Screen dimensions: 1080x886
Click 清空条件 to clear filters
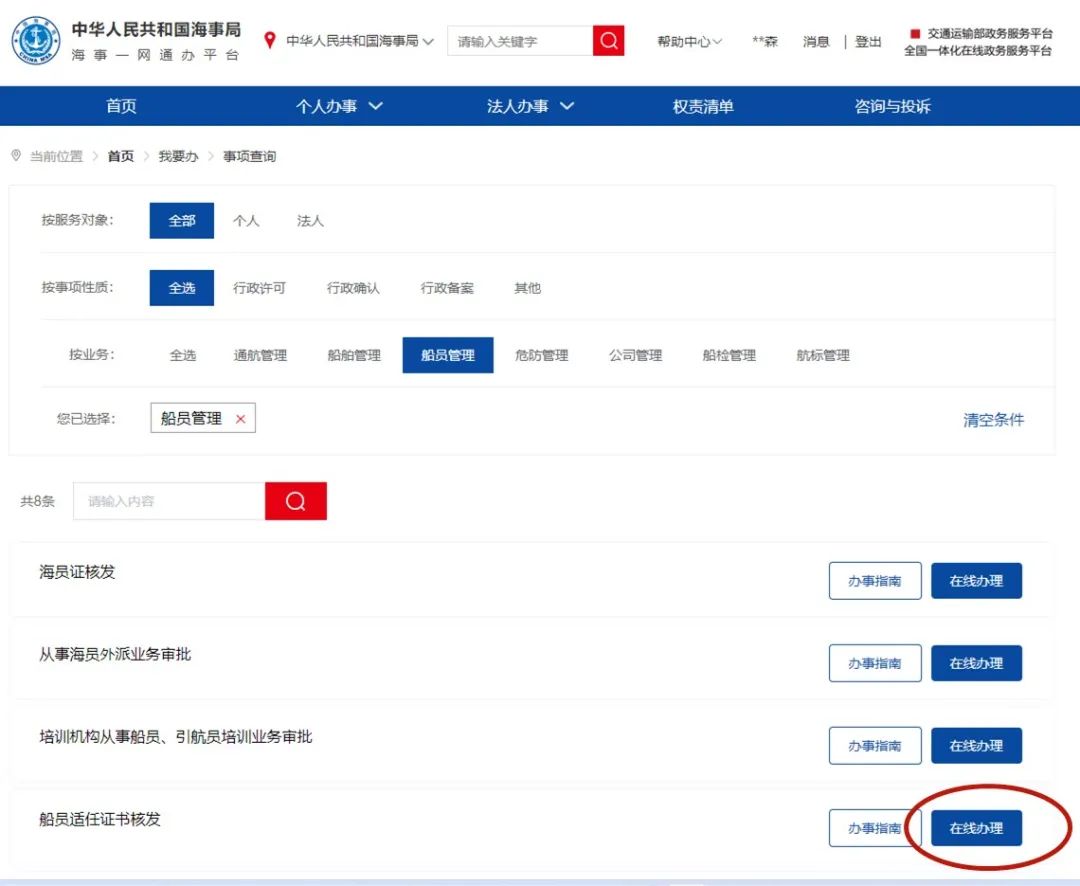[x=993, y=420]
